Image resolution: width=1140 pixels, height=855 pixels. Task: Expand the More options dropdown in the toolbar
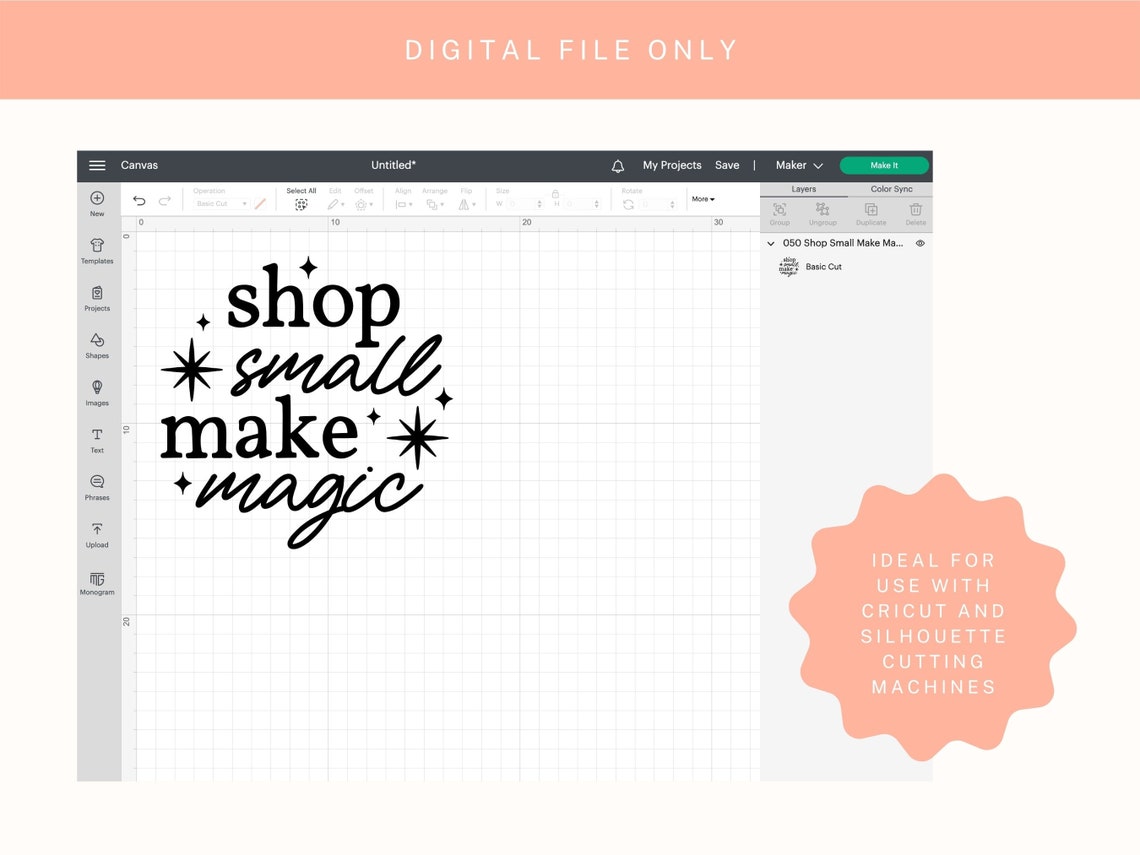tap(702, 199)
